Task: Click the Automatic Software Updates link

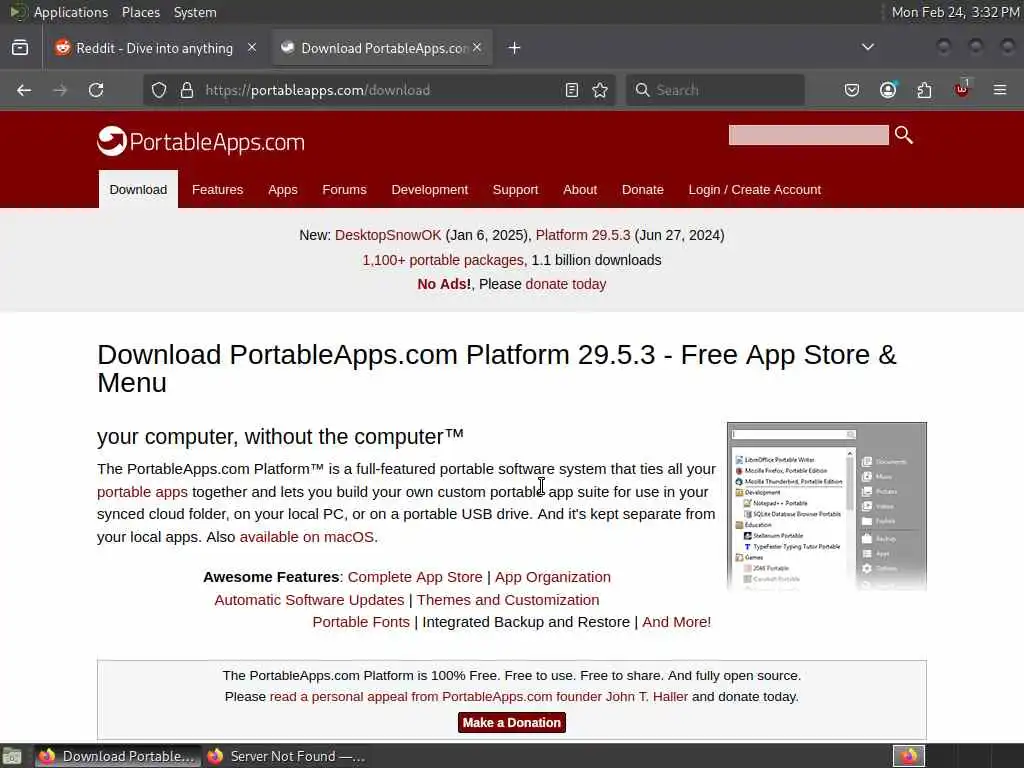Action: 309,600
